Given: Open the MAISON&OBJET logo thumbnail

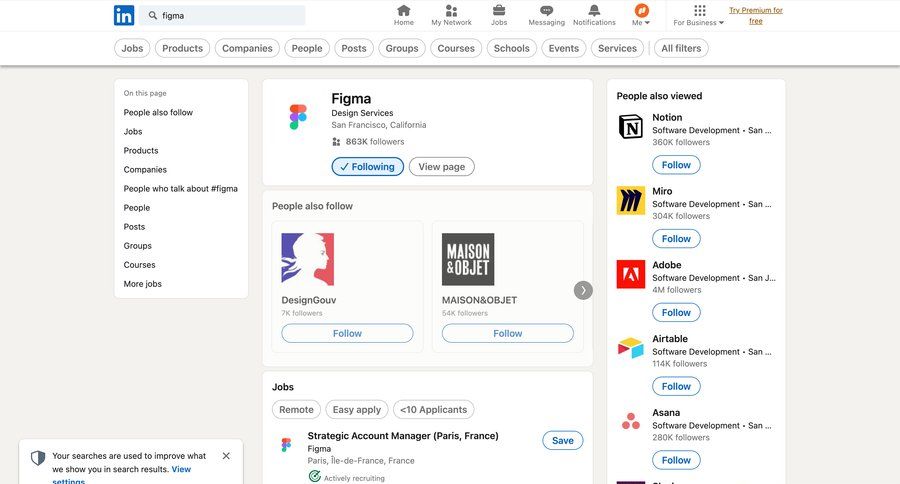Looking at the screenshot, I should (x=468, y=259).
